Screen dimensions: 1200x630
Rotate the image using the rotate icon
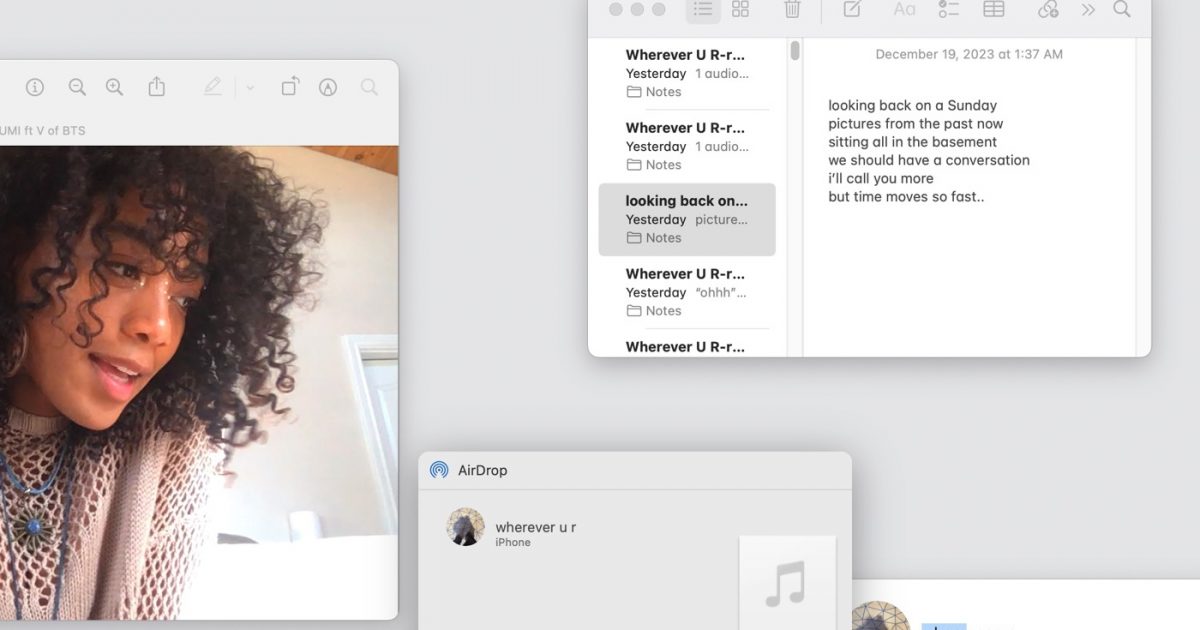(289, 87)
